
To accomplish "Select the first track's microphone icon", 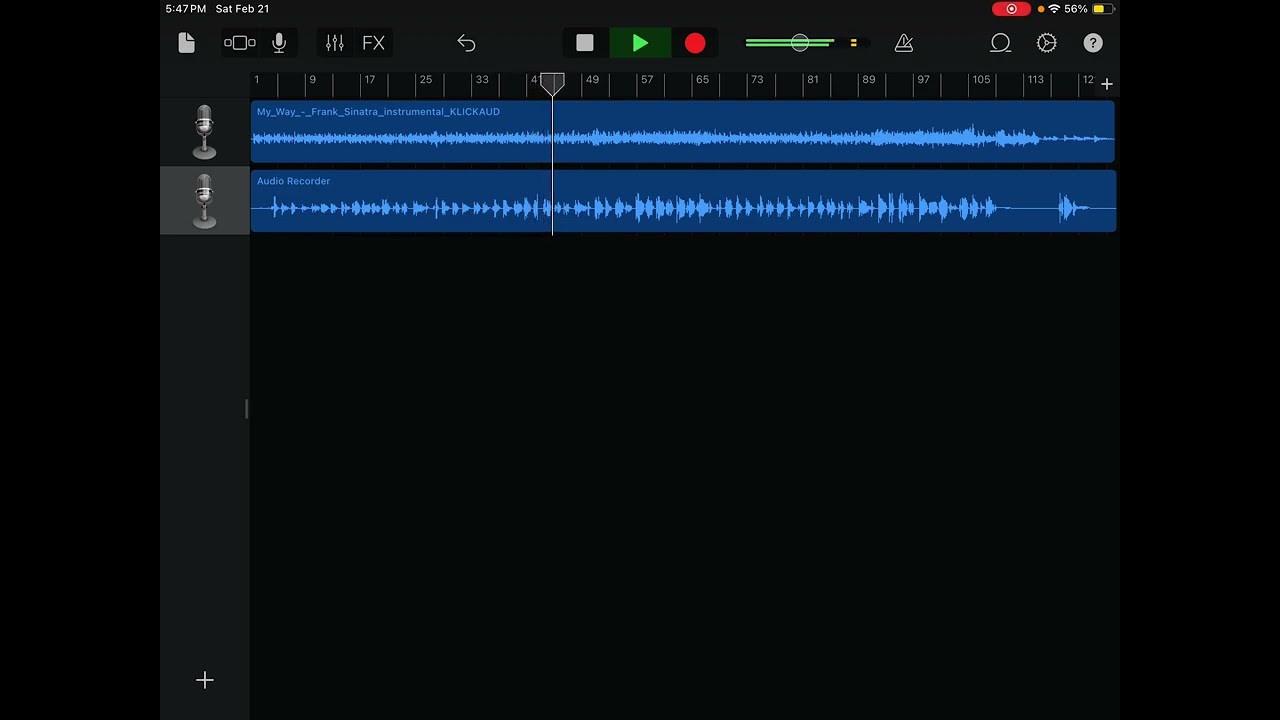I will (x=204, y=131).
